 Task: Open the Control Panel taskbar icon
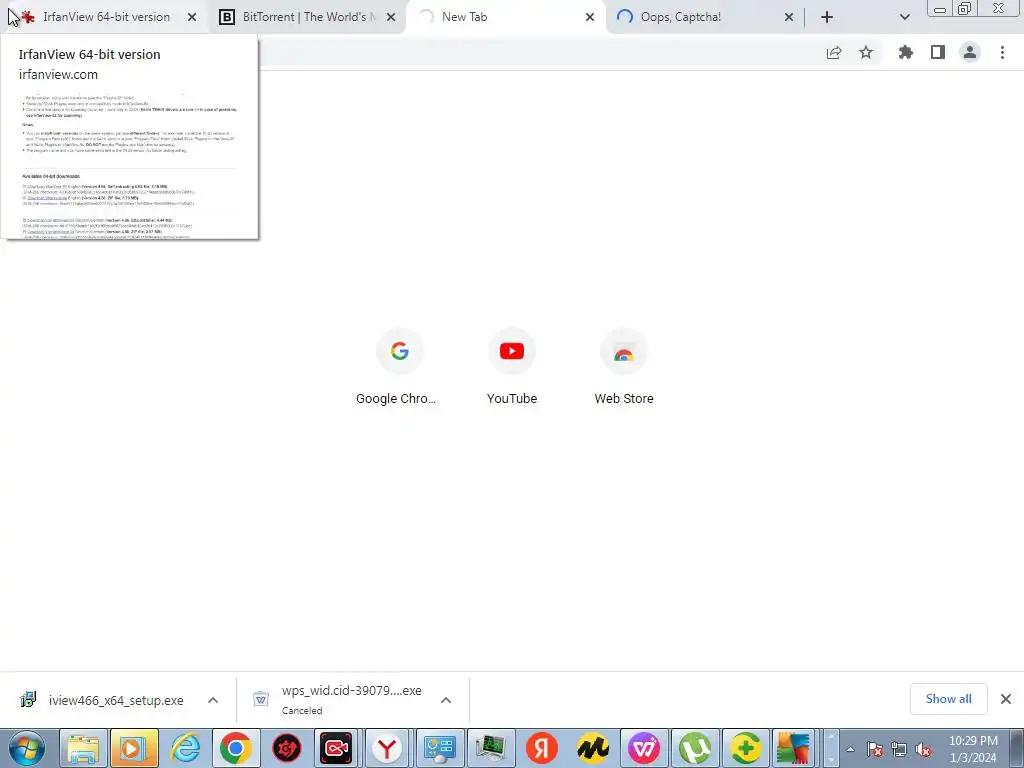tap(439, 748)
